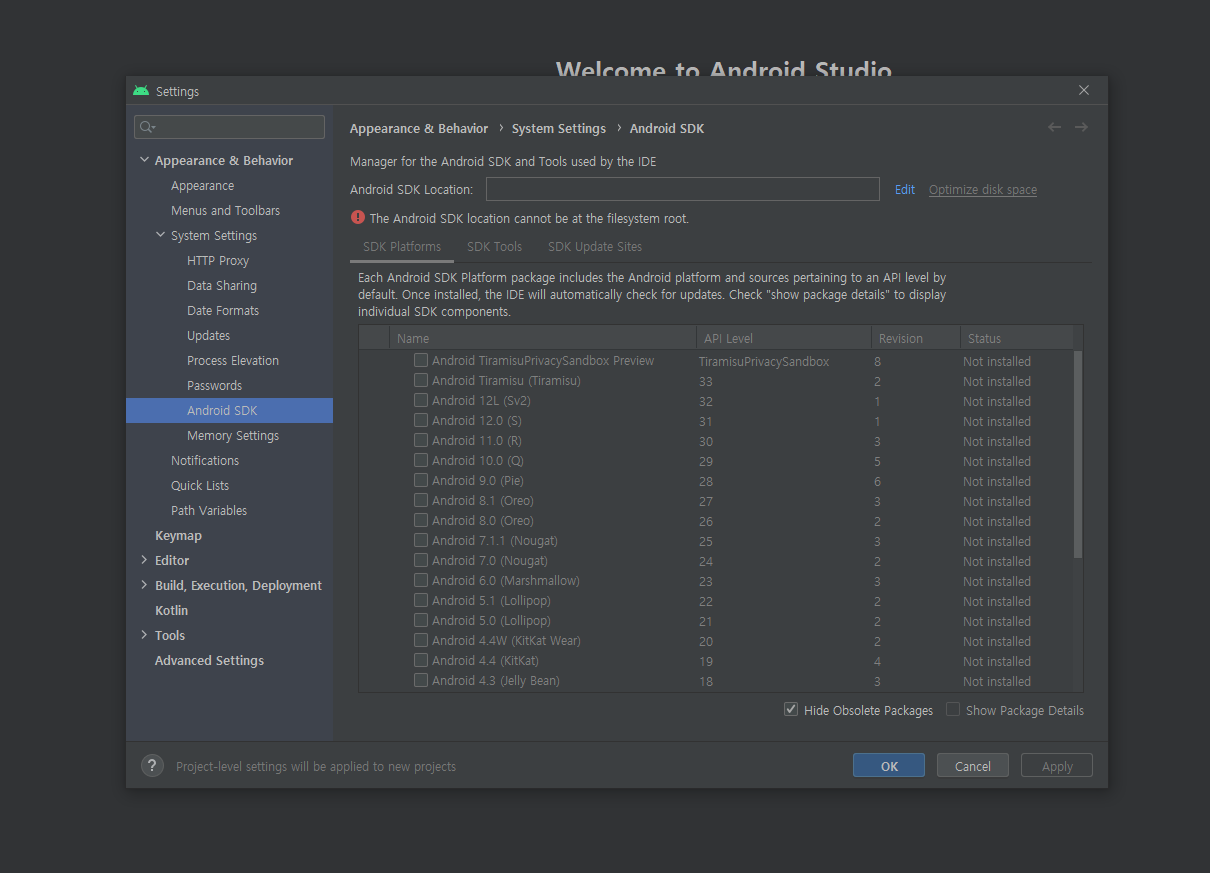Click the Android 5.1 (Lollipop) row name
This screenshot has height=873, width=1210.
pyautogui.click(x=491, y=600)
